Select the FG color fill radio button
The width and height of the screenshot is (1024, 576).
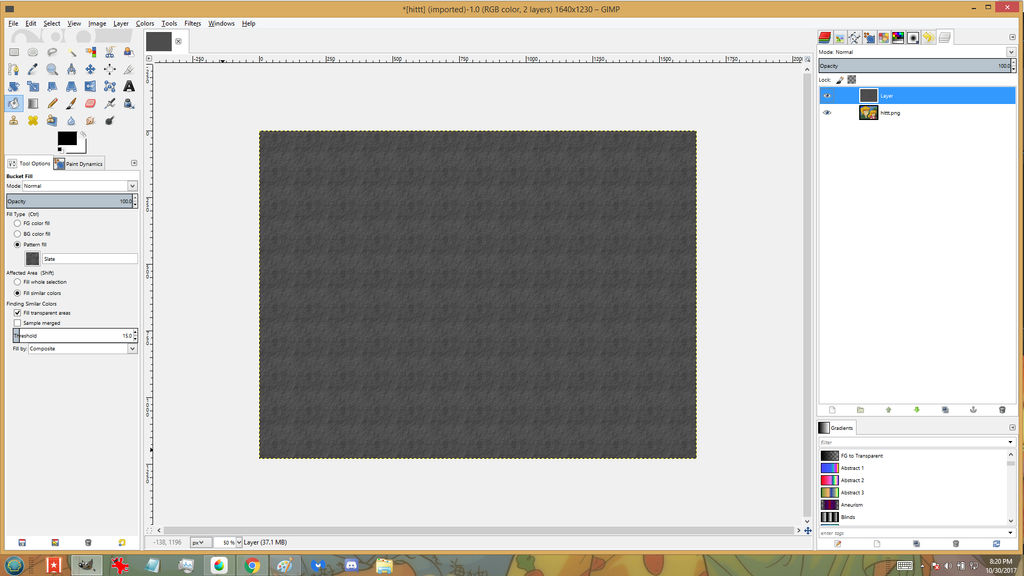click(x=18, y=223)
